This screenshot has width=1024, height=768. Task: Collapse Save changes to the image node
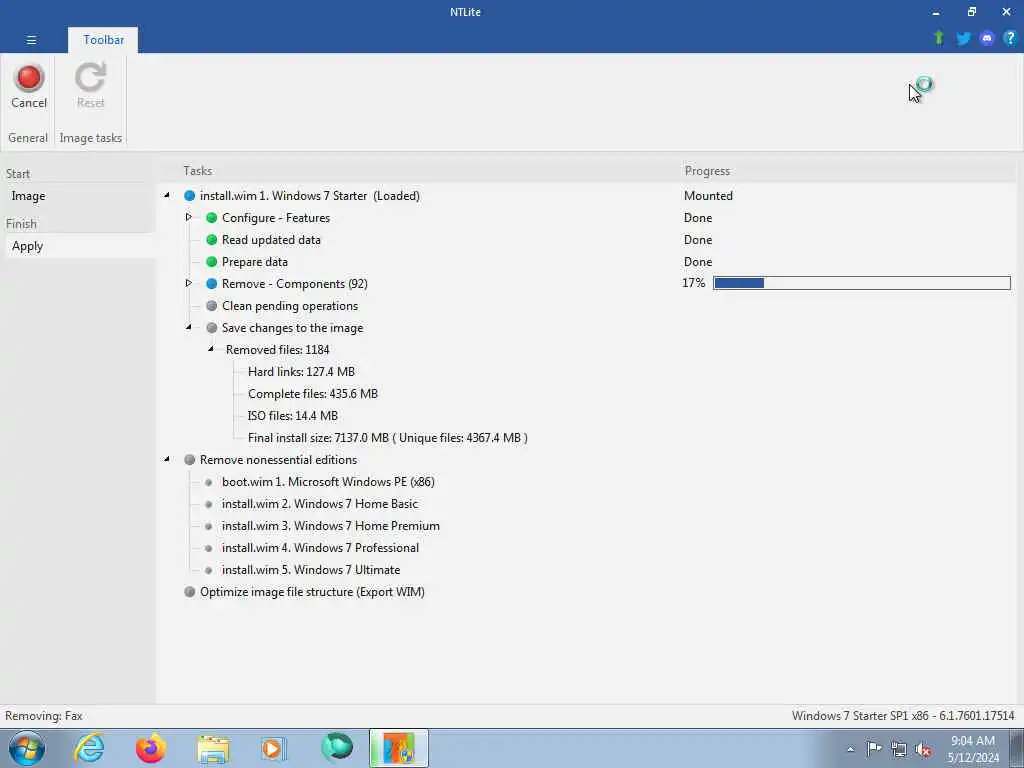188,327
